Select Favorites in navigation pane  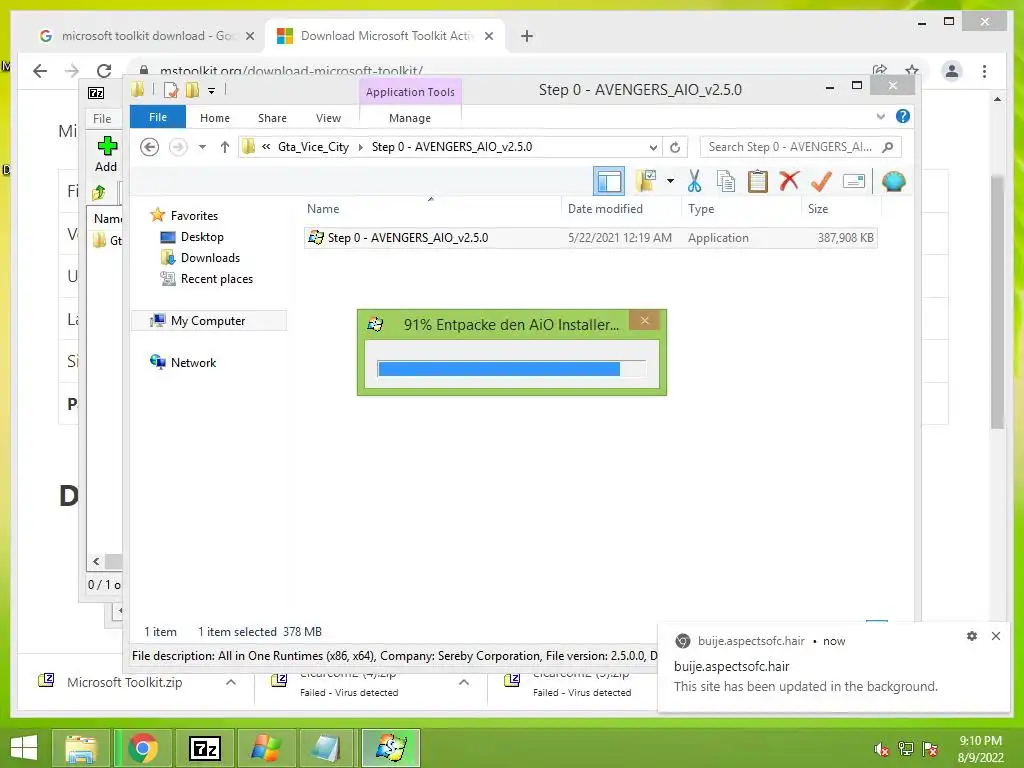click(194, 216)
